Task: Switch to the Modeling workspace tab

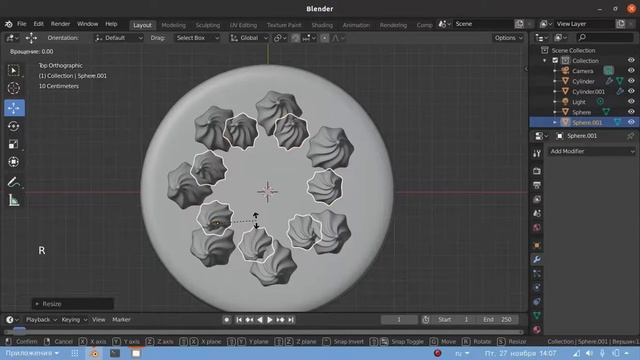Action: [x=173, y=25]
